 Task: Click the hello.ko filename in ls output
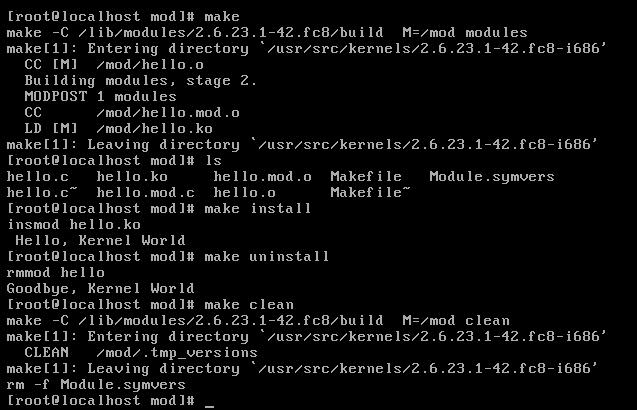pos(132,177)
